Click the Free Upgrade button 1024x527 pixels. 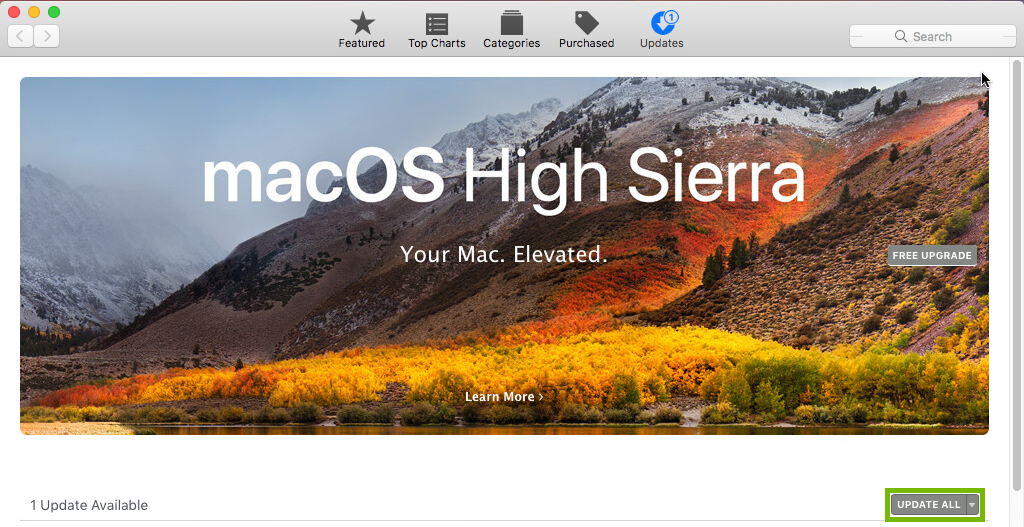point(932,255)
